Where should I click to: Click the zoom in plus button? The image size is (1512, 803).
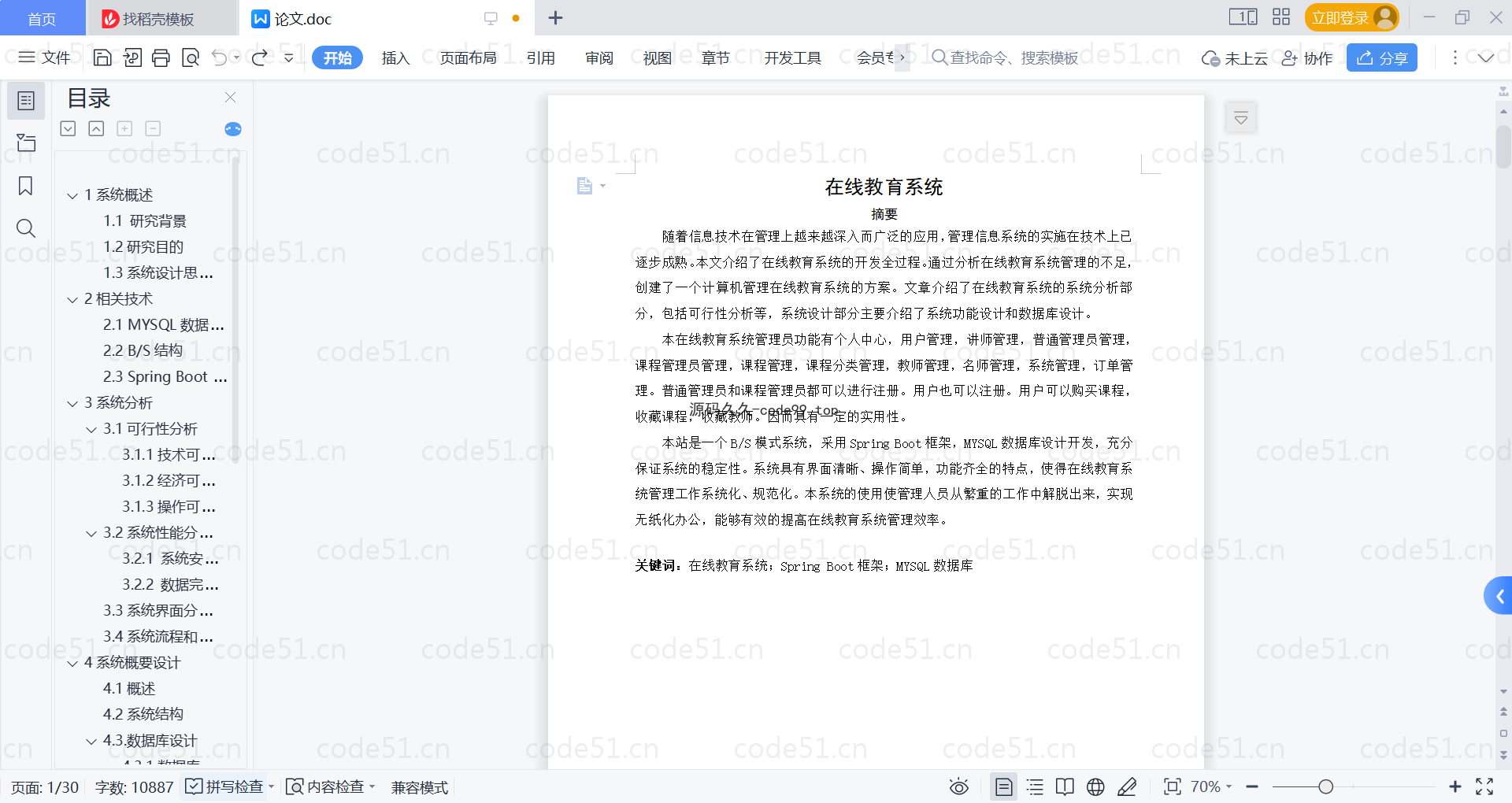(1455, 786)
